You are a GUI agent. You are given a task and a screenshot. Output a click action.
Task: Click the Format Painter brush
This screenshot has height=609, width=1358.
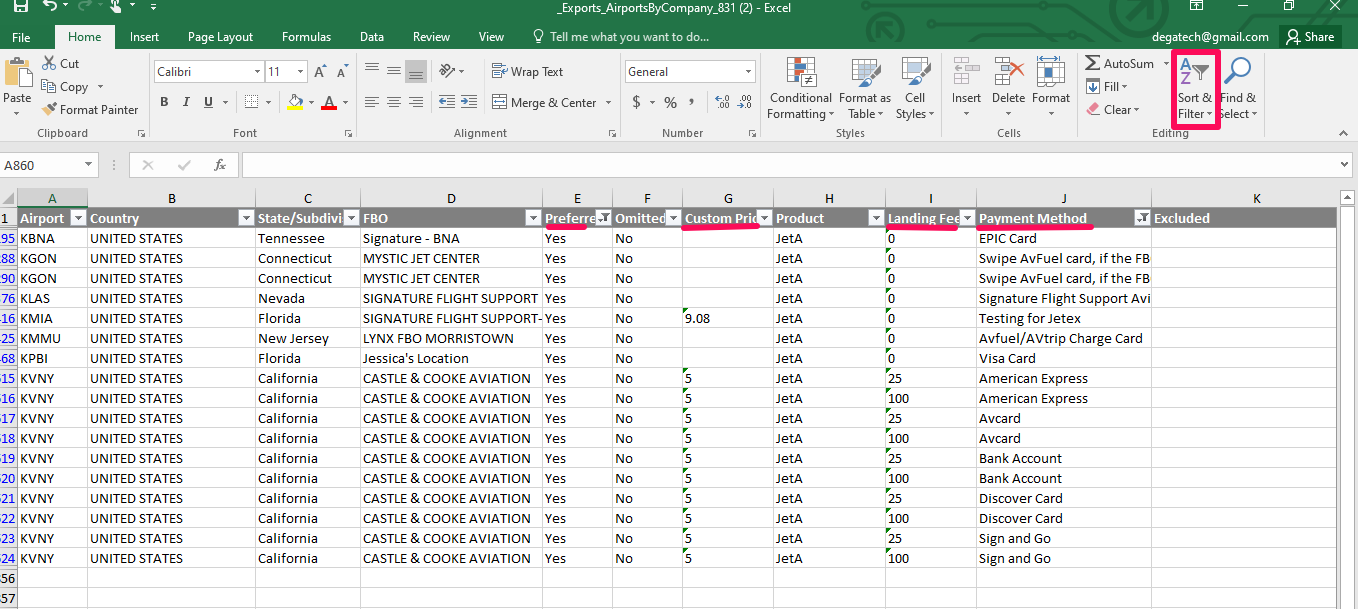[x=50, y=110]
